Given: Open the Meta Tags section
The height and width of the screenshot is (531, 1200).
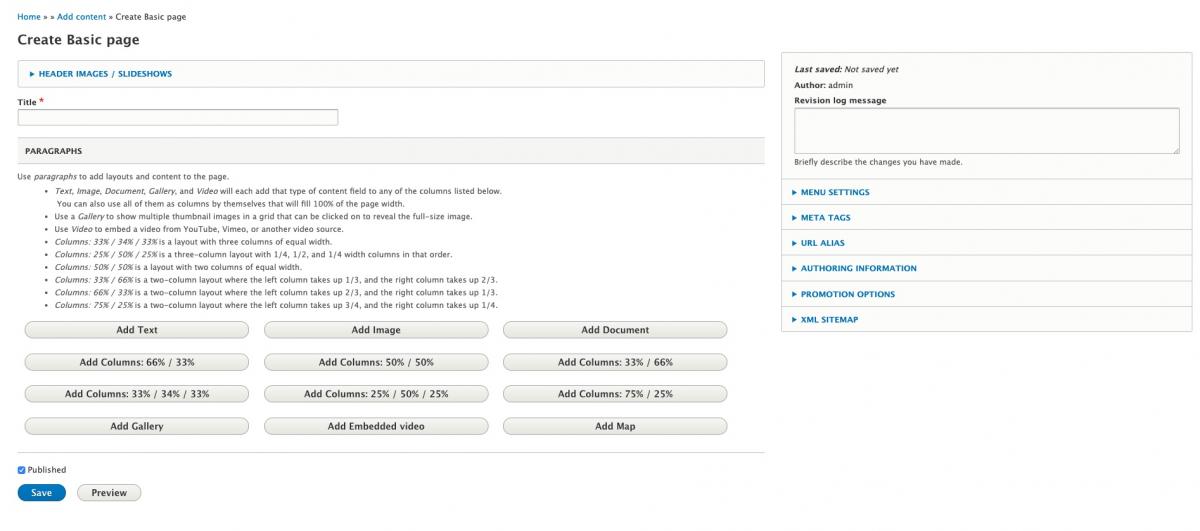Looking at the screenshot, I should [x=825, y=217].
